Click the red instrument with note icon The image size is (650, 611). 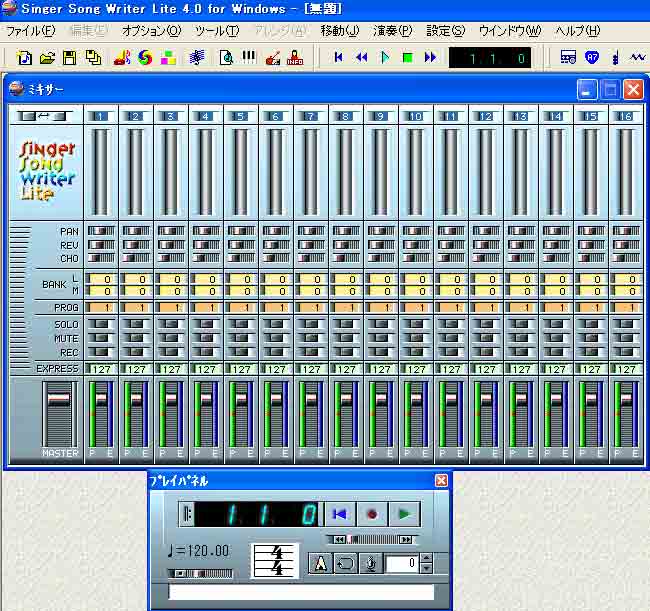[122, 58]
